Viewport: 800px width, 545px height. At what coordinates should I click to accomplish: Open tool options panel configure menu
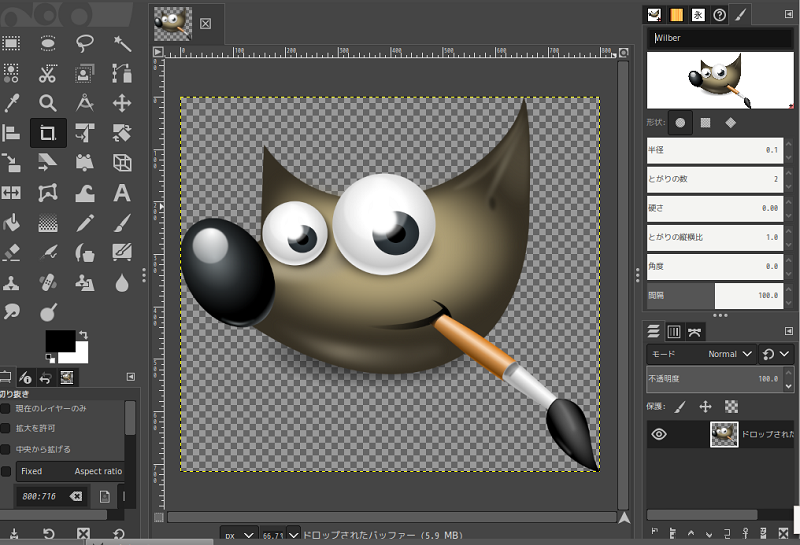[x=131, y=377]
